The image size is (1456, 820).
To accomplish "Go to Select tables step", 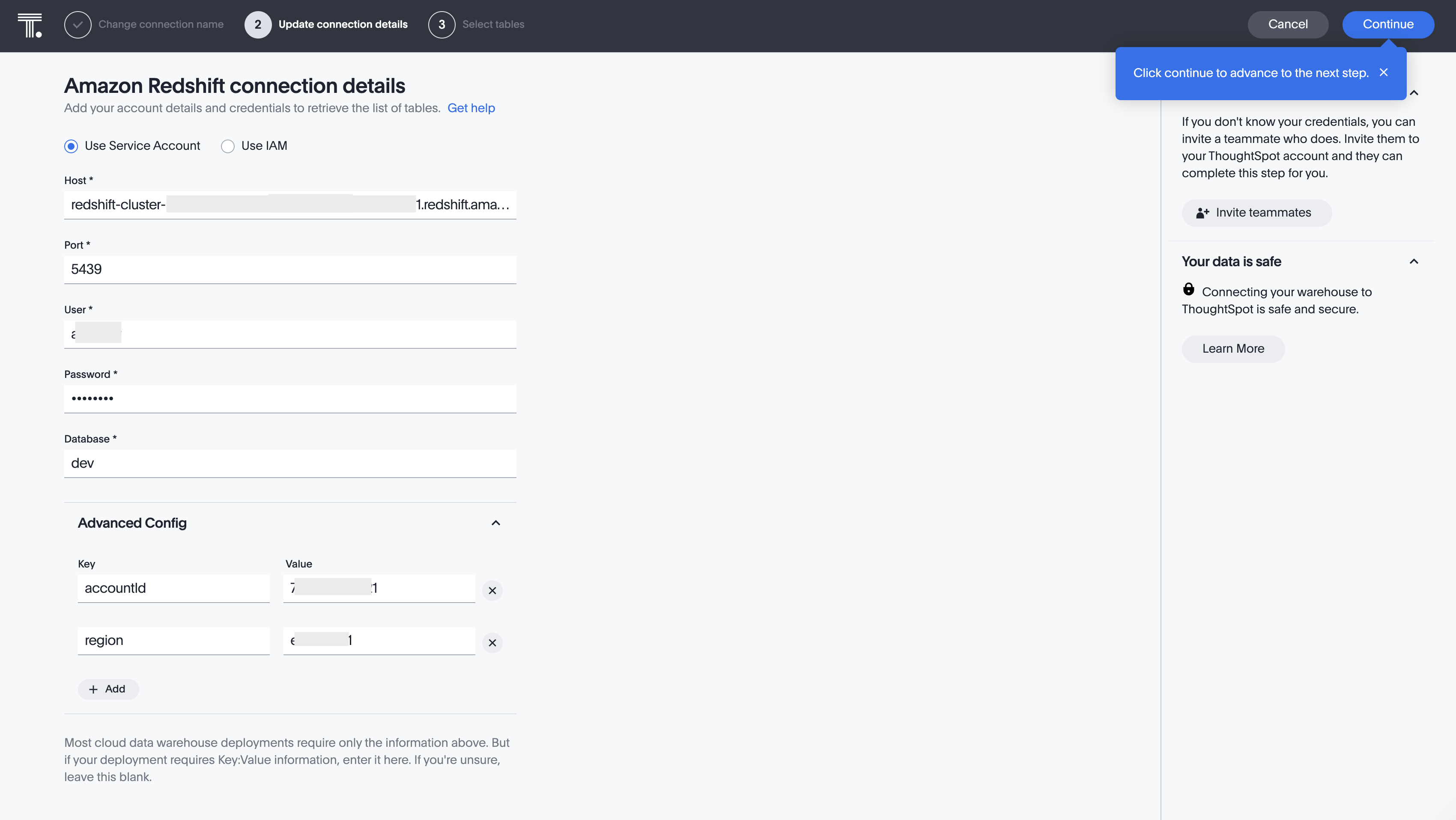I will 493,24.
